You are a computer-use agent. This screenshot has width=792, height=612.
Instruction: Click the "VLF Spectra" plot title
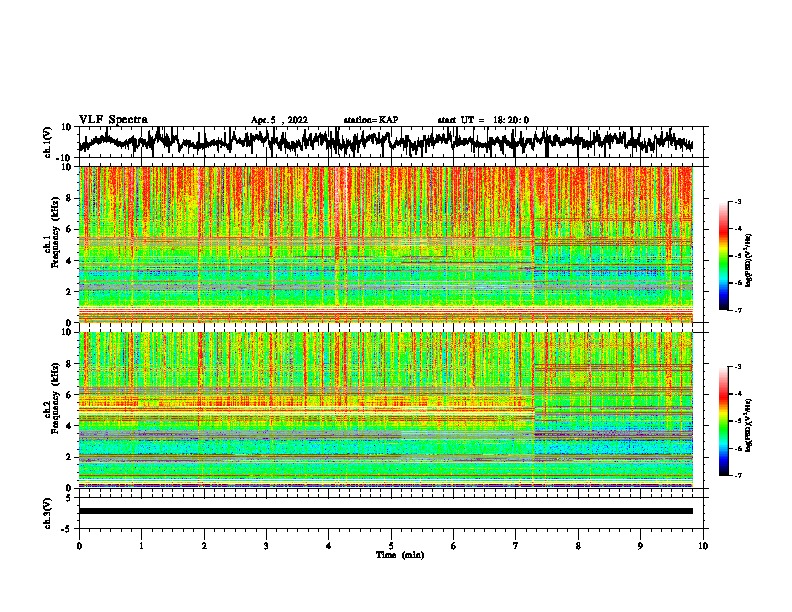click(x=113, y=120)
